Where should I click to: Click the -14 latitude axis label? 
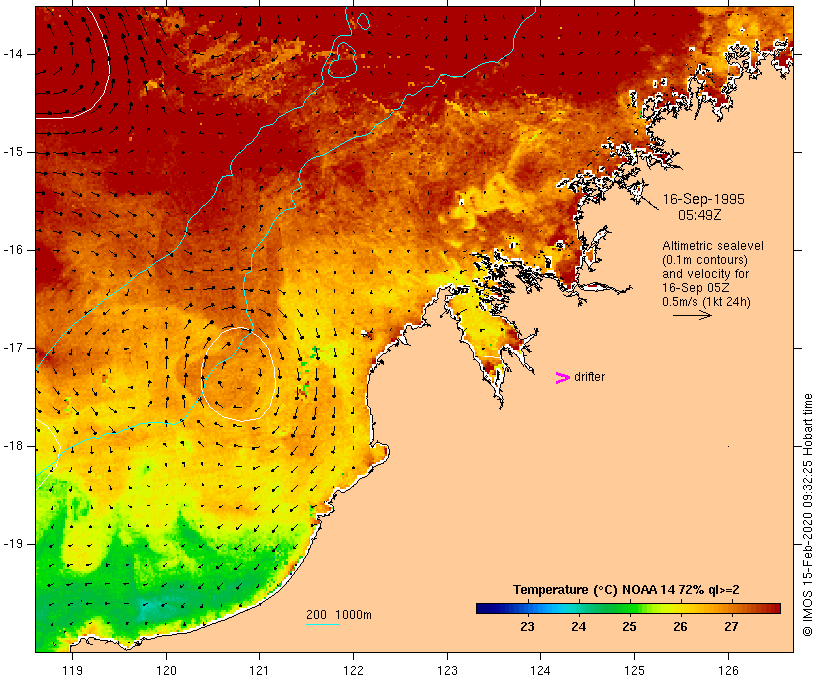(13, 54)
